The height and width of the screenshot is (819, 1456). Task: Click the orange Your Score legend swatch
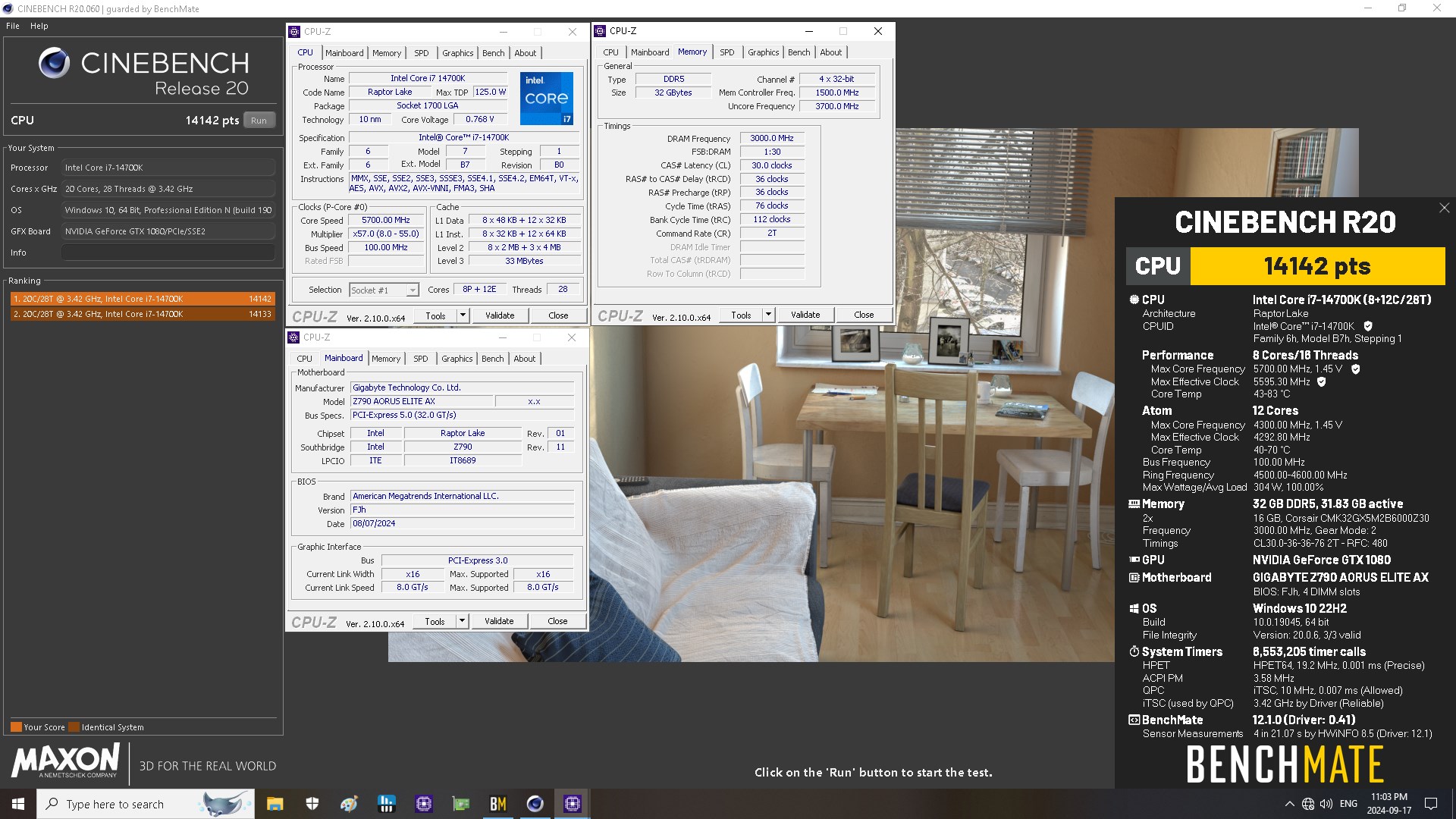pos(16,726)
